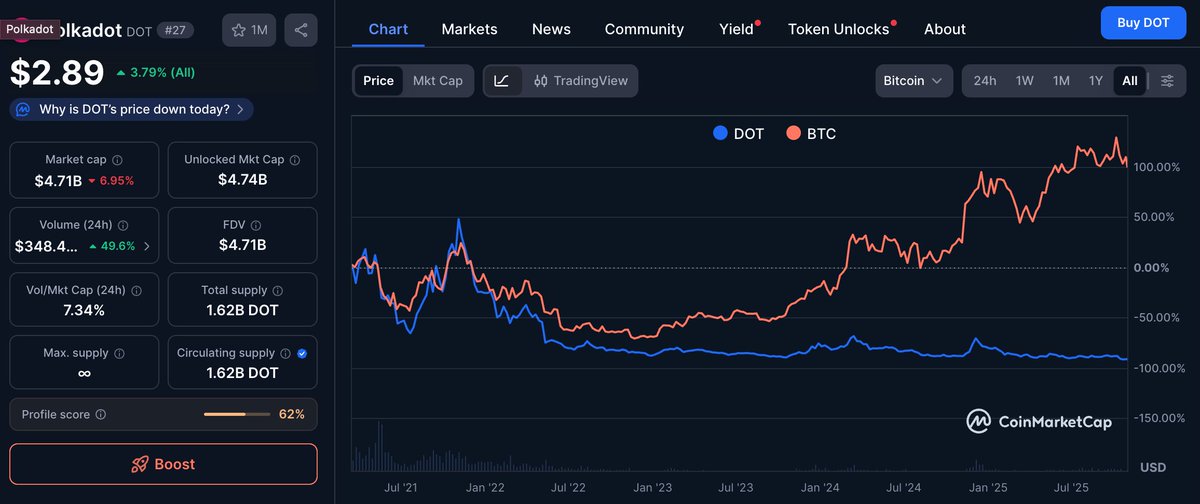Click the Jan '24 timeline label

click(x=820, y=488)
